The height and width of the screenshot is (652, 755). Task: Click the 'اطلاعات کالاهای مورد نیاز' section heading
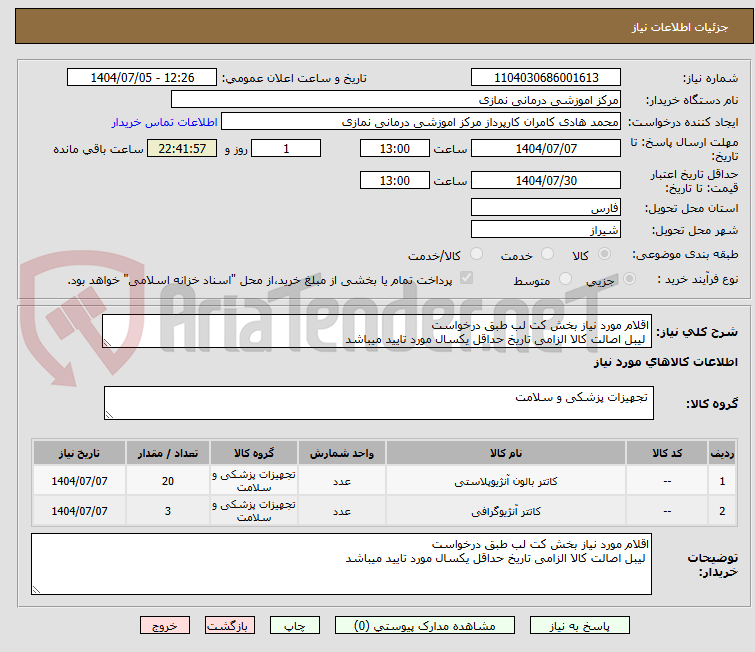[x=665, y=362]
